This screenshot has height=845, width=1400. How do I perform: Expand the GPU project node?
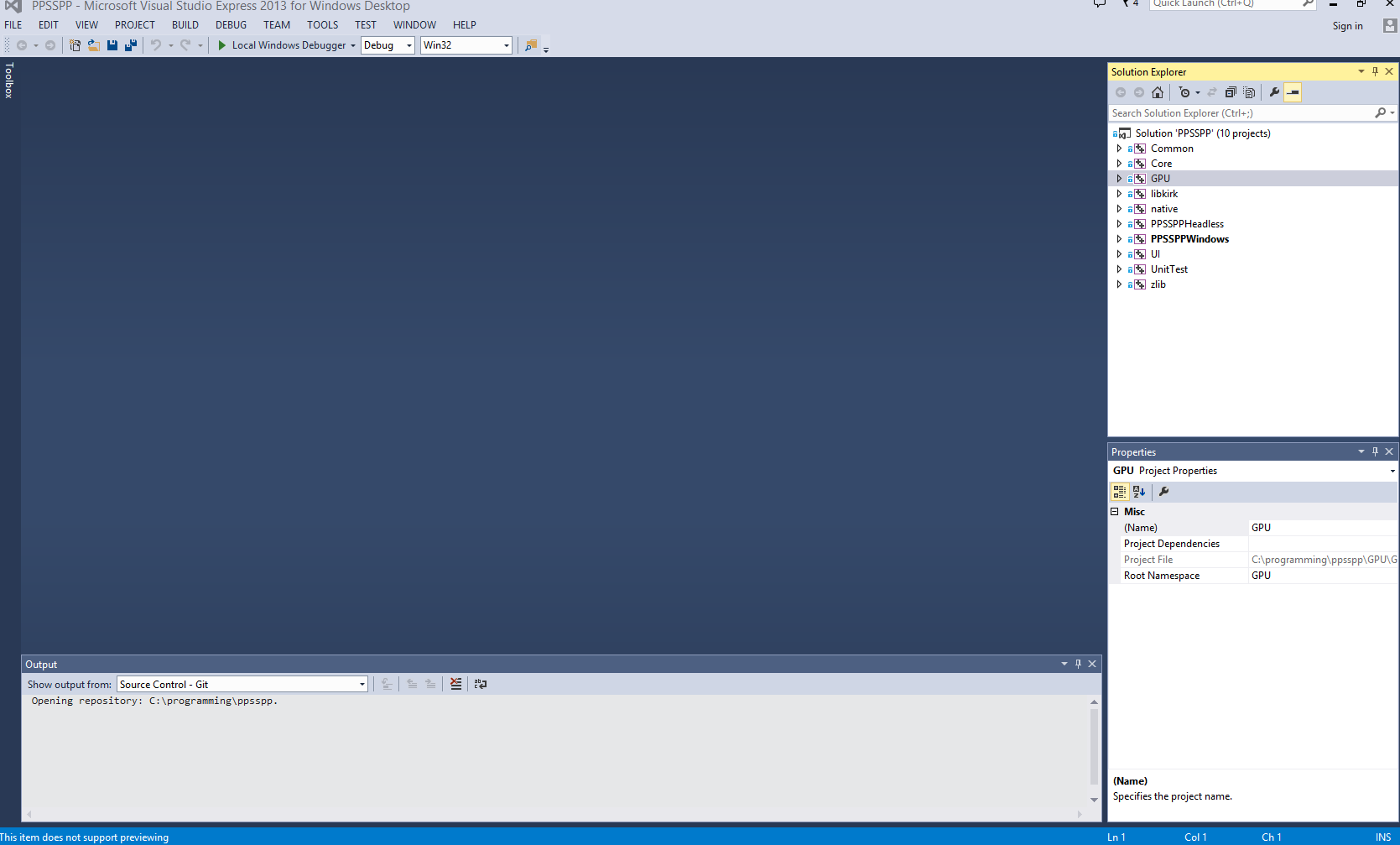(1119, 179)
